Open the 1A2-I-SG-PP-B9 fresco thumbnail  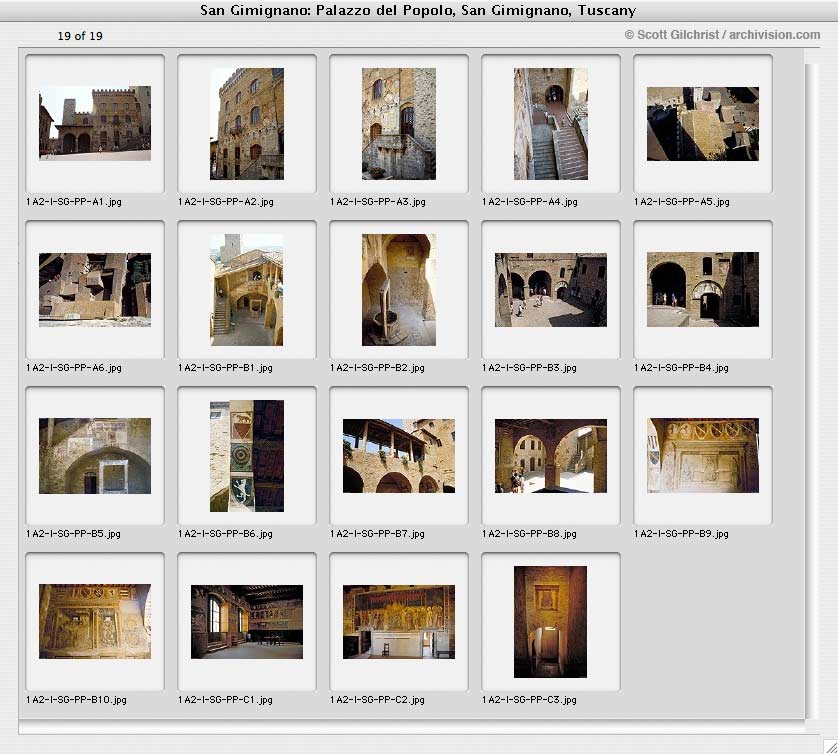[703, 455]
